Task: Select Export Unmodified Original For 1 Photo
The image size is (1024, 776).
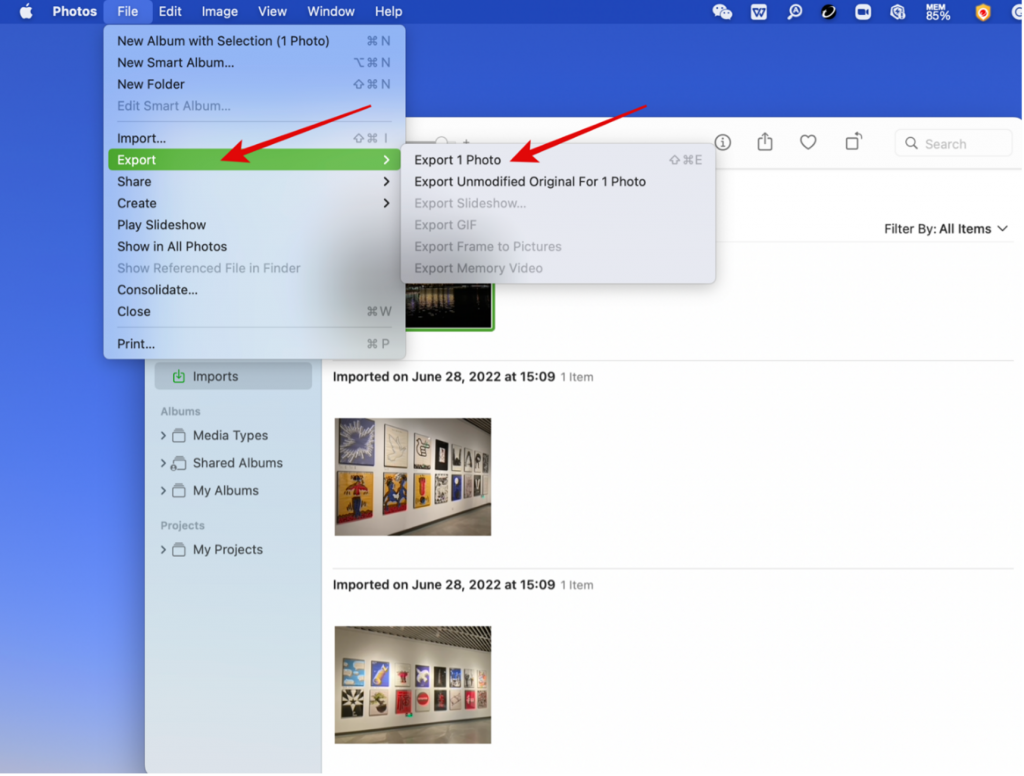Action: (530, 182)
